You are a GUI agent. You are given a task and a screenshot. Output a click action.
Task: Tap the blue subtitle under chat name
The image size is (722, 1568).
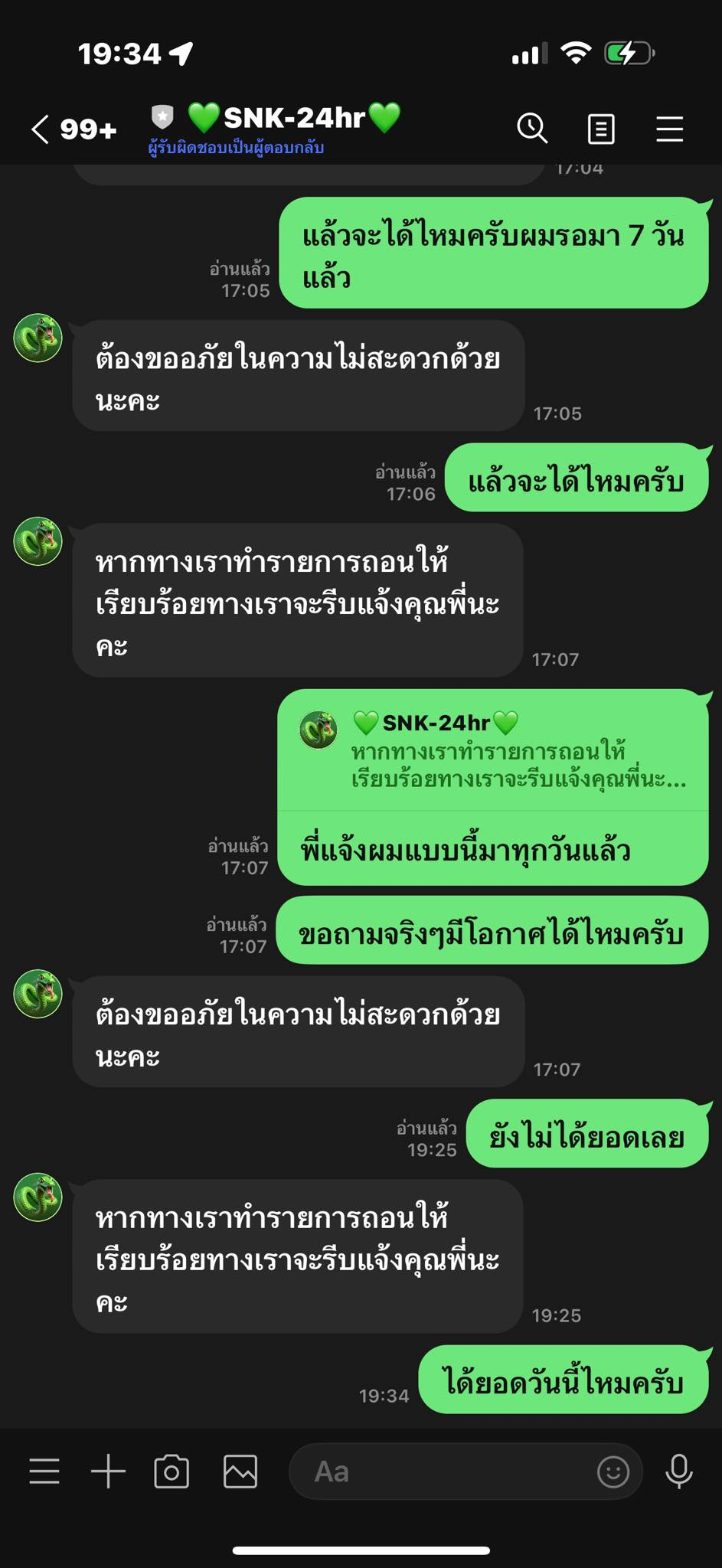coord(236,148)
